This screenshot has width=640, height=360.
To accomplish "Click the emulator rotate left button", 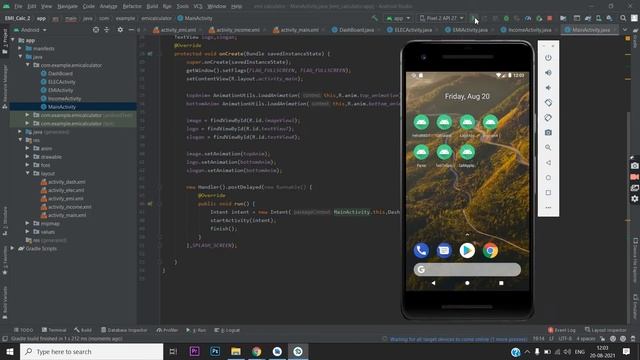I will pos(548,102).
